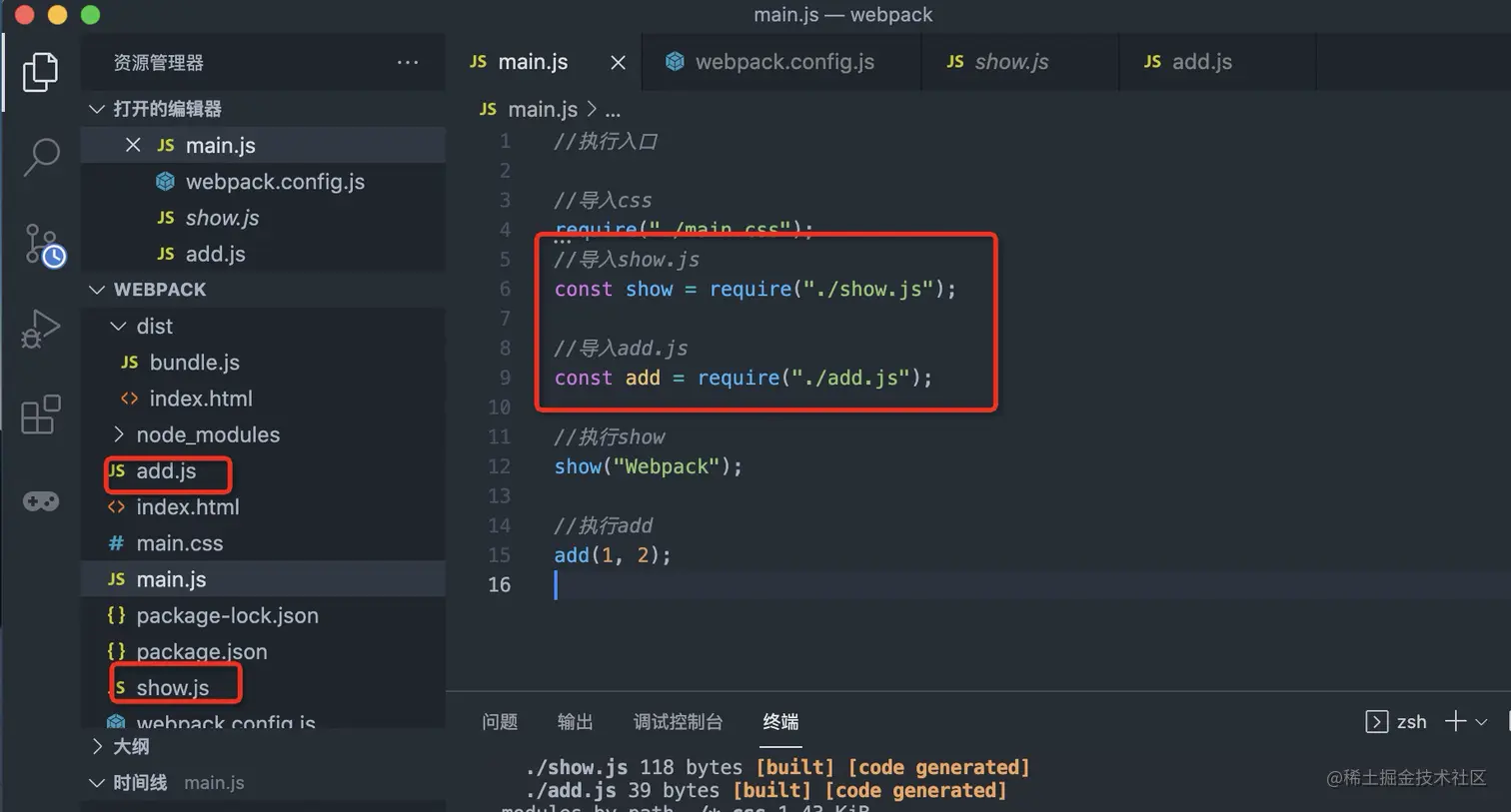The image size is (1511, 812).
Task: Click the green macOS fullscreen button
Action: 90,15
